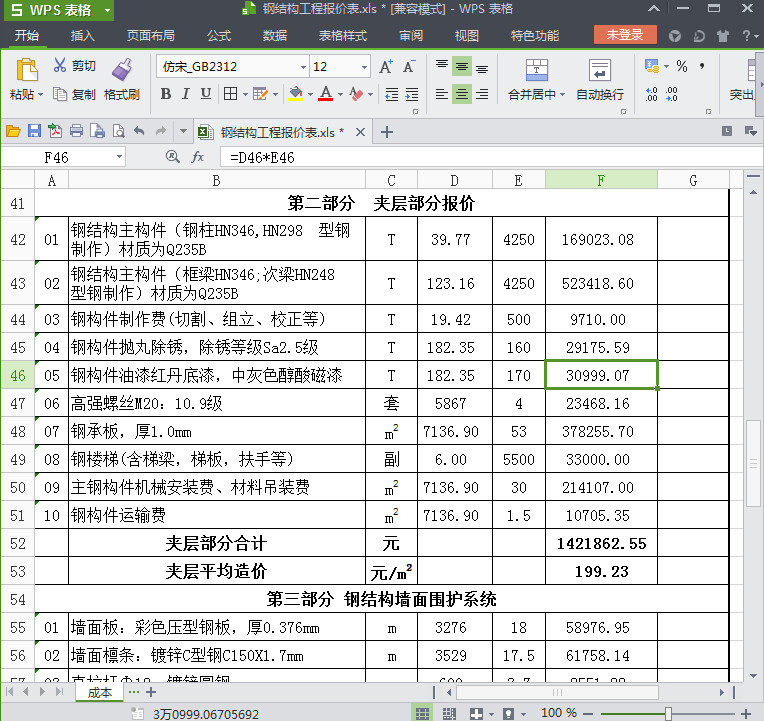Open file with folder icon
This screenshot has width=764, height=721.
coord(13,131)
